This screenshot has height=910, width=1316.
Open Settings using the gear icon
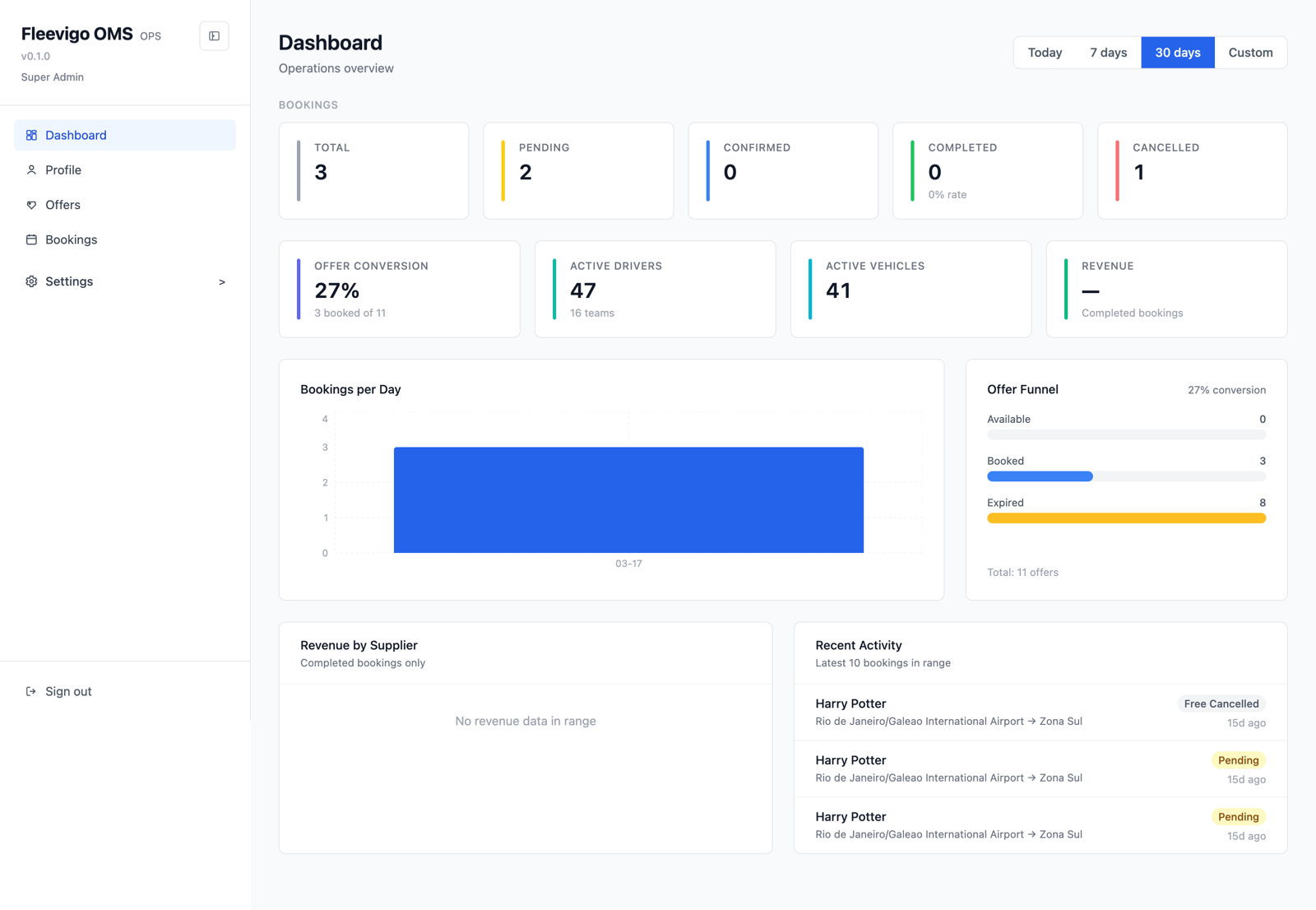click(x=31, y=281)
